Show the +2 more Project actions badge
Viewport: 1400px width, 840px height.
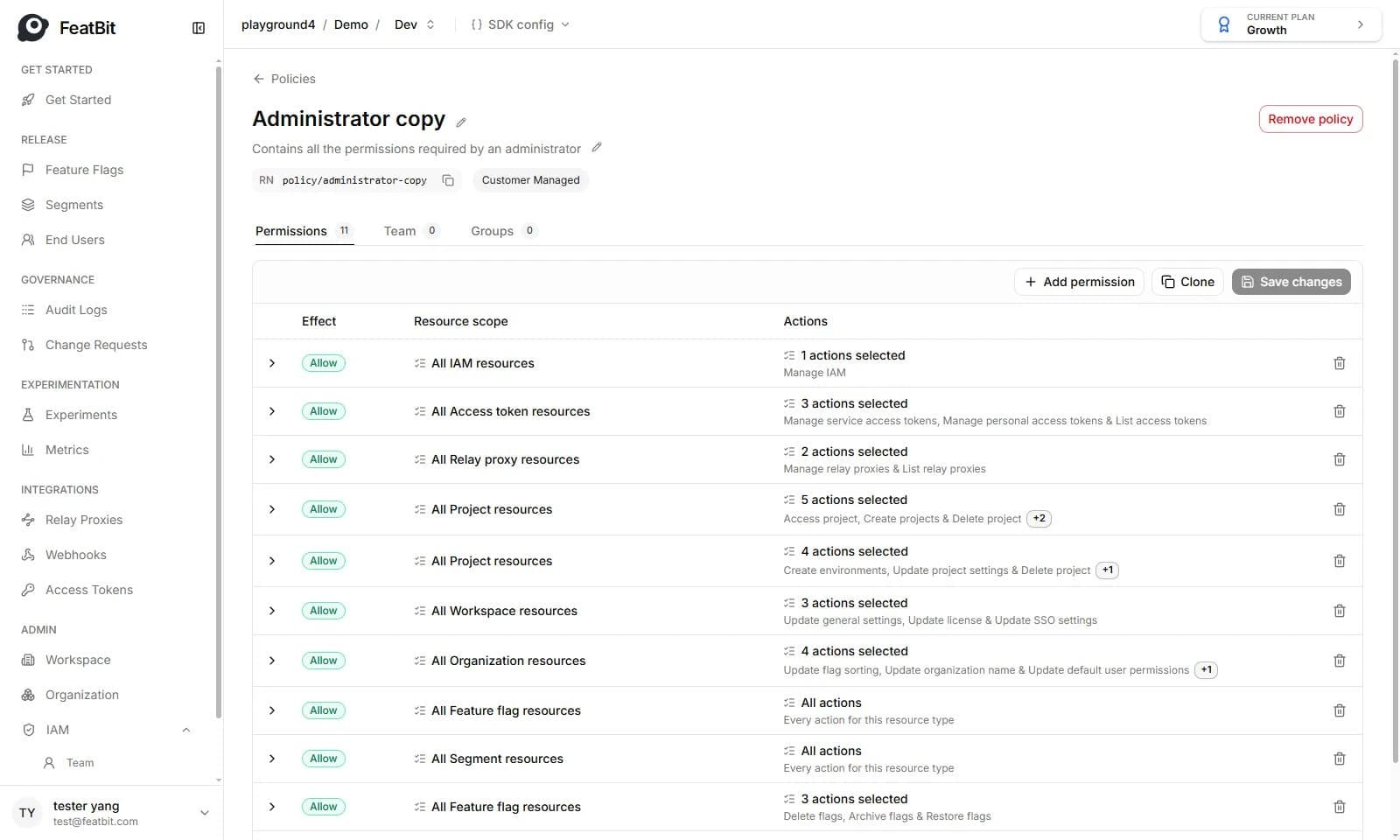1039,519
